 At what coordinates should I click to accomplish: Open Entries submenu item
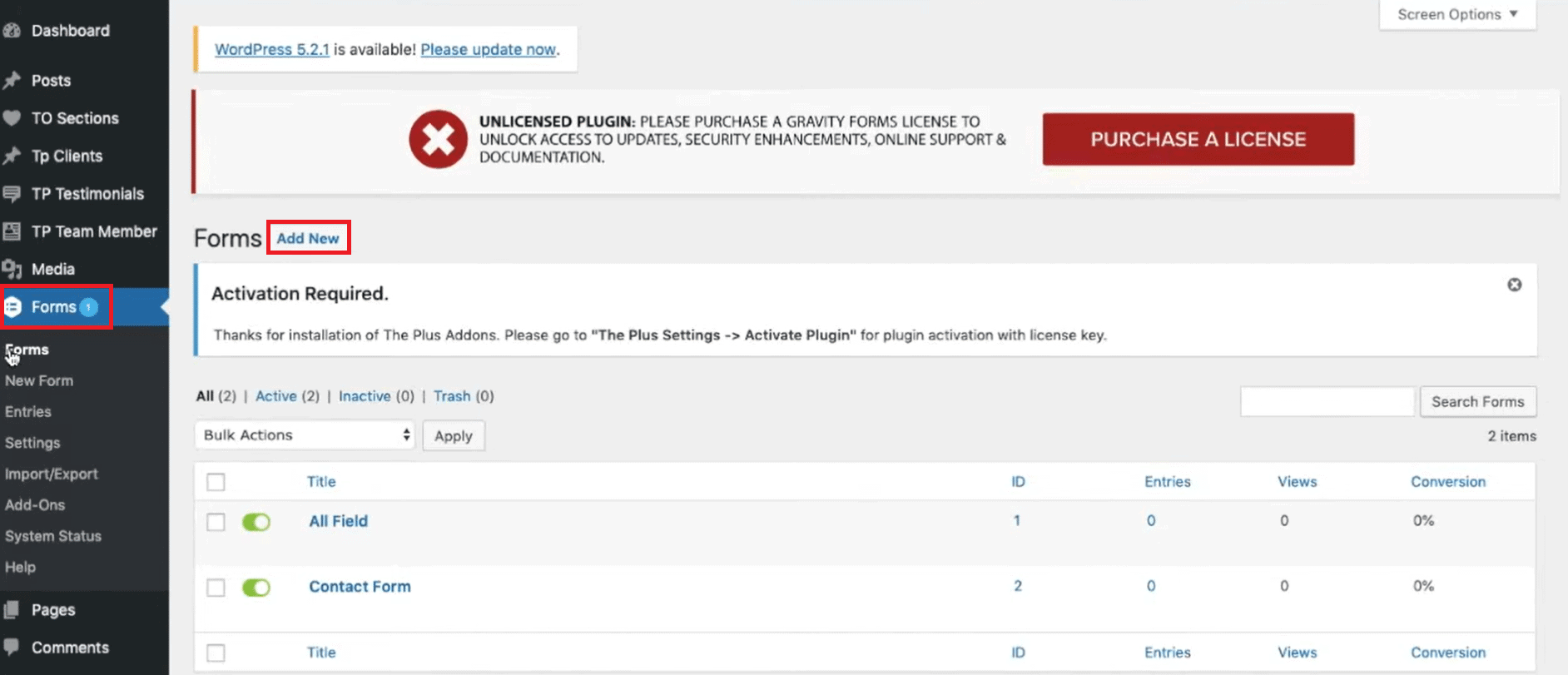pos(28,412)
